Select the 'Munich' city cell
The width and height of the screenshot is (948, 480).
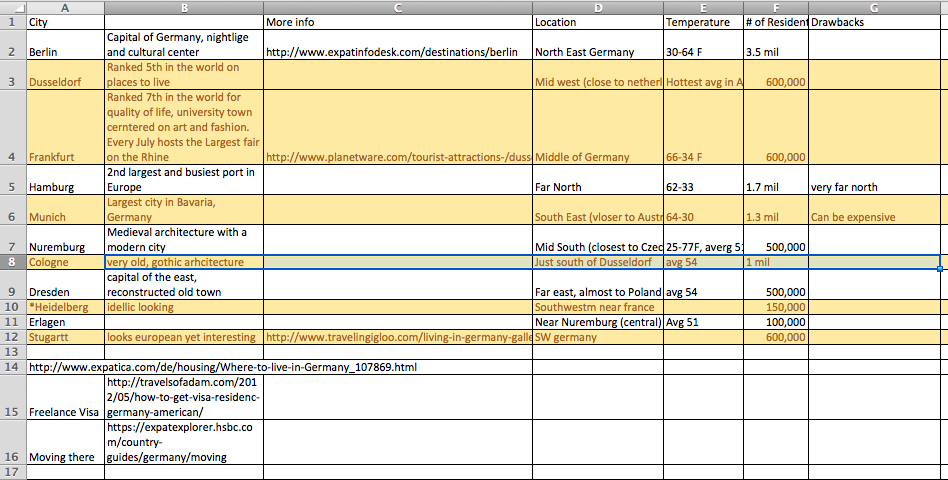coord(65,209)
